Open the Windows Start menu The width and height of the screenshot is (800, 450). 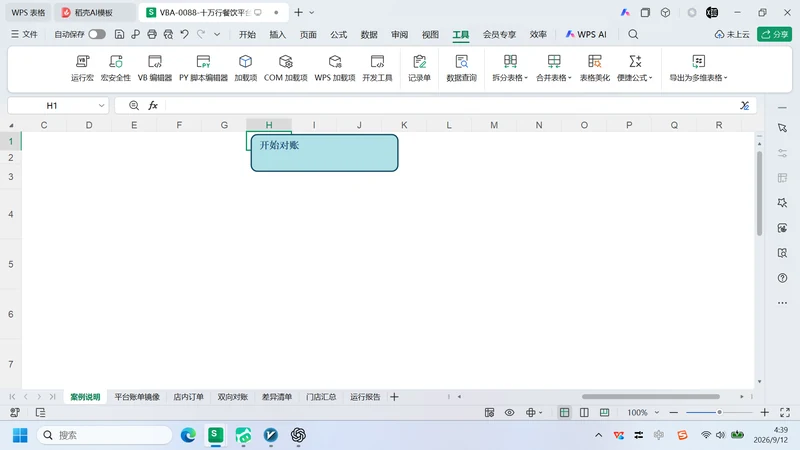click(x=20, y=435)
